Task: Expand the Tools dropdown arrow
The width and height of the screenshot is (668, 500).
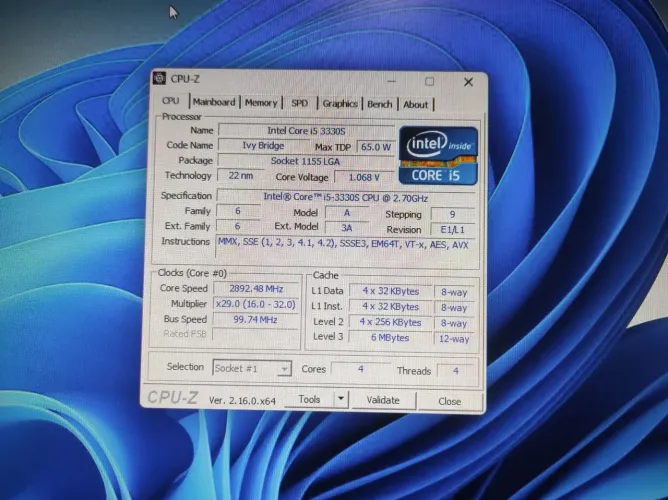Action: [x=341, y=399]
